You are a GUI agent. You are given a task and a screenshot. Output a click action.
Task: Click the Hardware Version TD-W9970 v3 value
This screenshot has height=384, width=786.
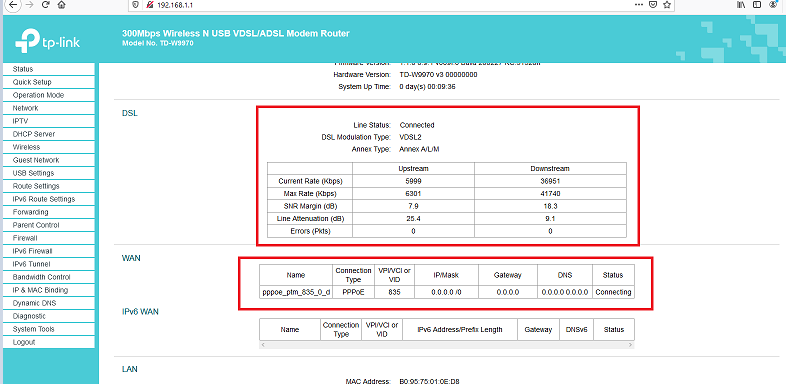click(x=438, y=75)
